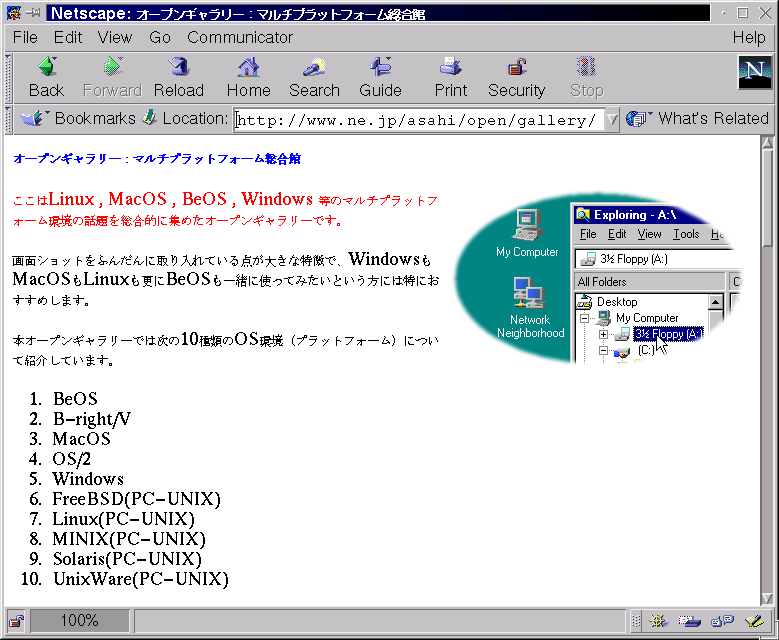This screenshot has height=640, width=779.
Task: Open Mailbox from component bar icon
Action: coord(689,621)
